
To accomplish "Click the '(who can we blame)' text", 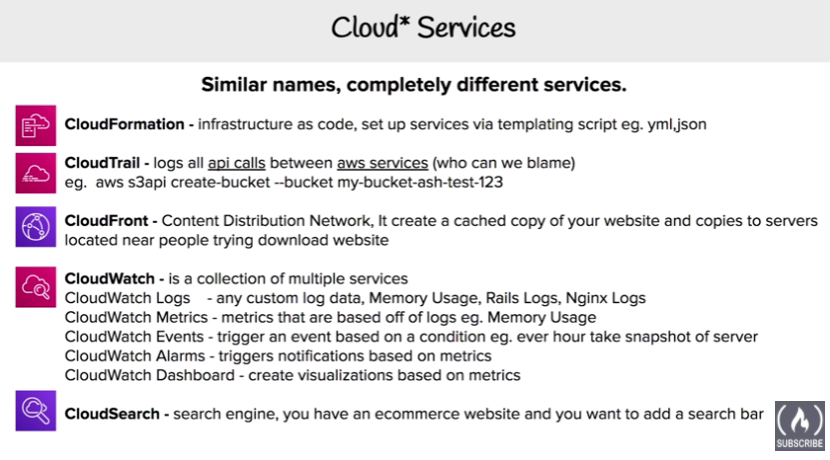I will 504,163.
